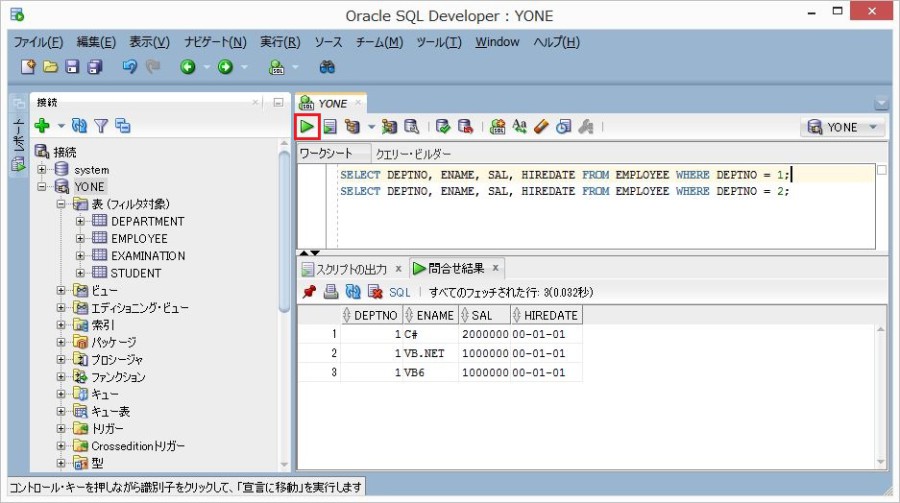900x503 pixels.
Task: Open the ファイル(F) menu
Action: tap(38, 42)
